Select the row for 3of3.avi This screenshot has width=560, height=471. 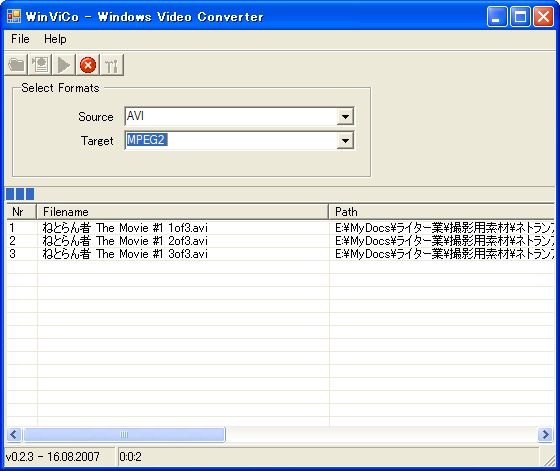tap(280, 254)
